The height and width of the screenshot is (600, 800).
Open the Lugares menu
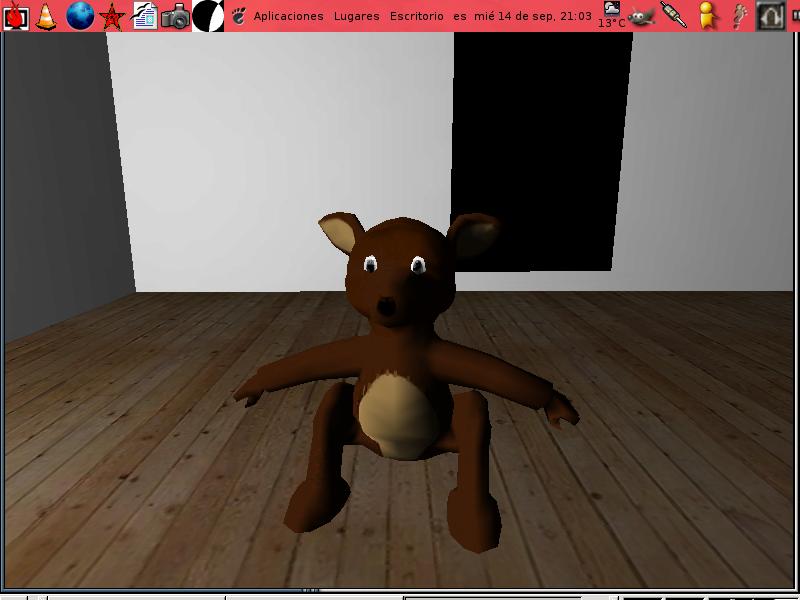tap(357, 16)
